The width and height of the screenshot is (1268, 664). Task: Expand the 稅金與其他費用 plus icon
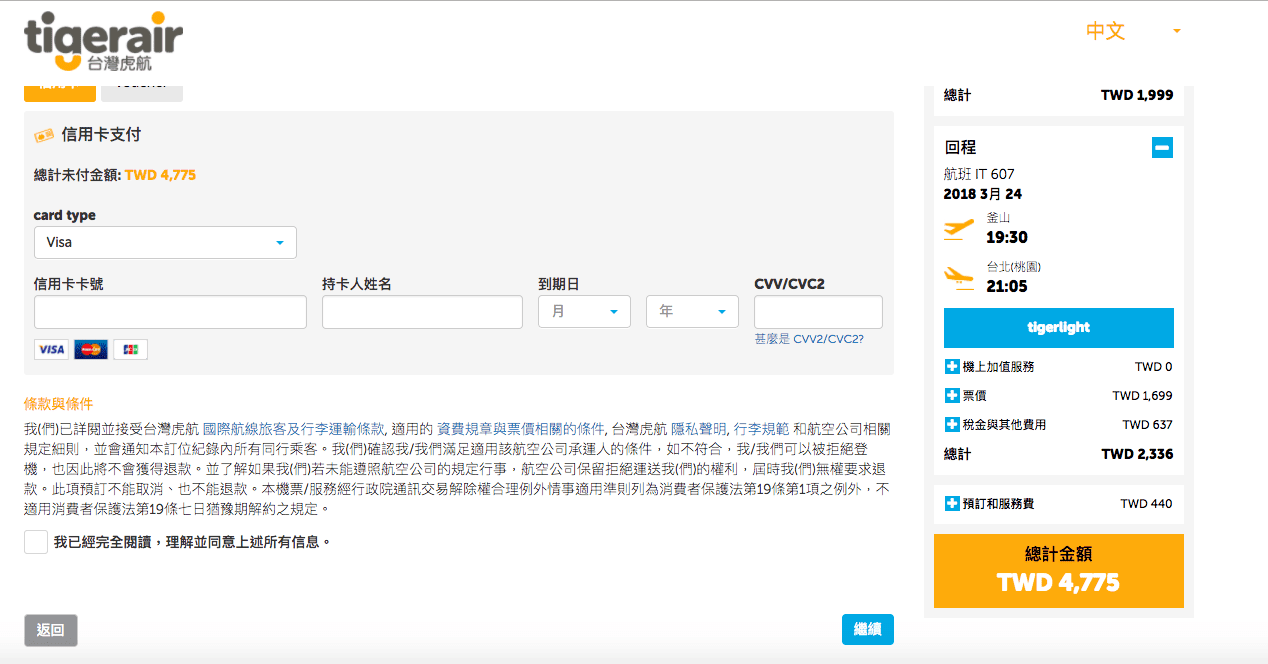coord(951,423)
